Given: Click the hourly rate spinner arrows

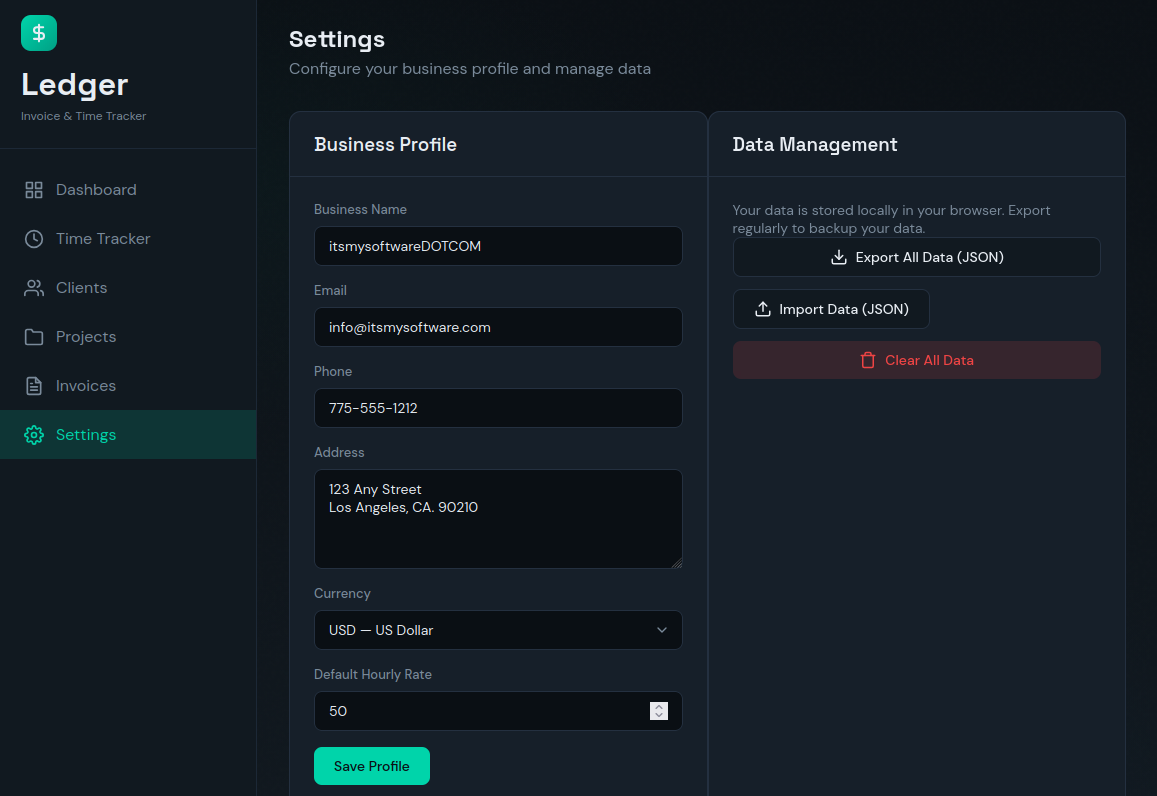Looking at the screenshot, I should tap(659, 711).
